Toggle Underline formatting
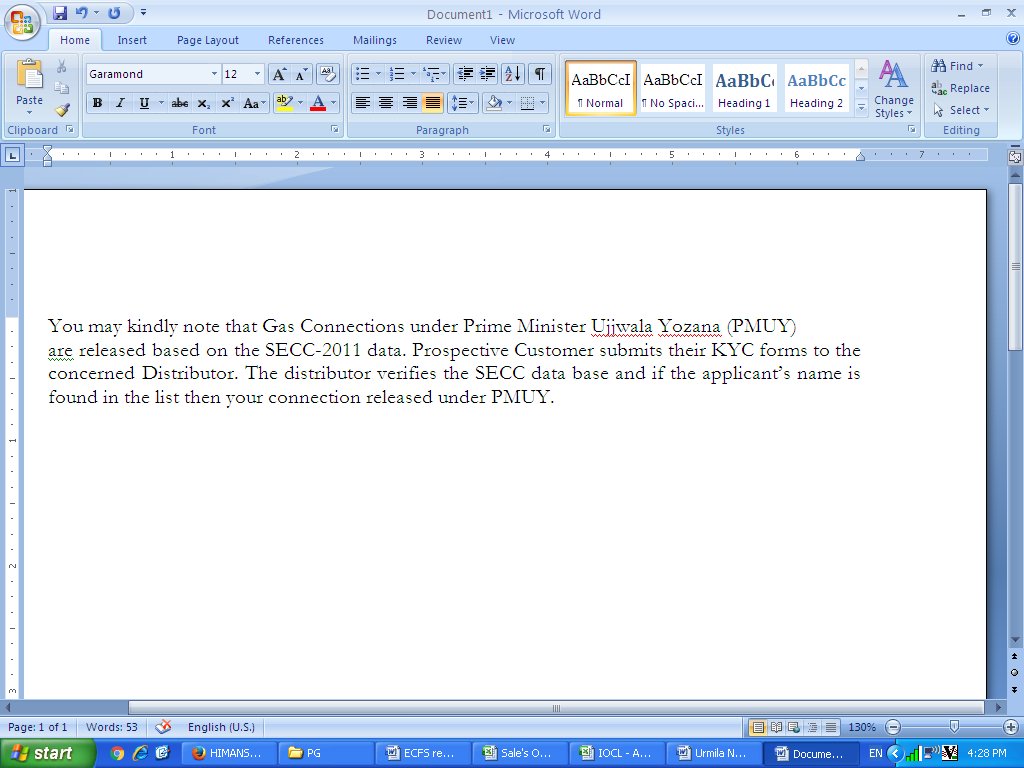Image resolution: width=1024 pixels, height=768 pixels. click(x=144, y=103)
